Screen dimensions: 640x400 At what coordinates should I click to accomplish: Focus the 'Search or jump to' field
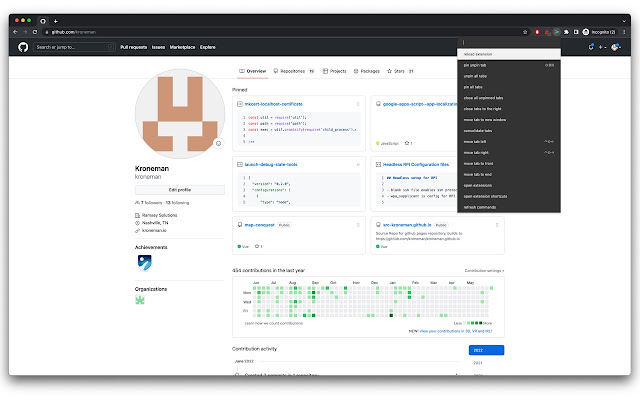coord(74,47)
